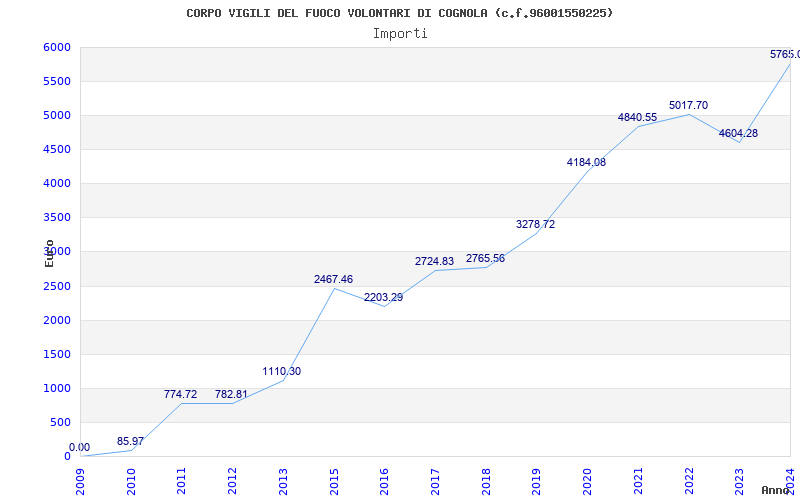The height and width of the screenshot is (500, 800).
Task: Click the 85.97 data label
Action: point(130,441)
